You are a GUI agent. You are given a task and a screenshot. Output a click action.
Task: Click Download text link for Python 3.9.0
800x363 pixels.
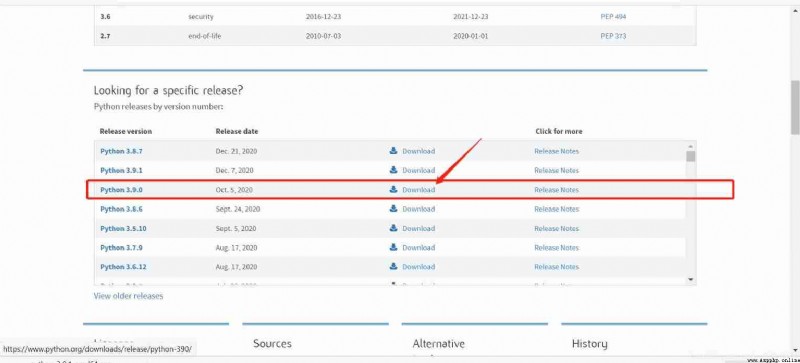419,190
